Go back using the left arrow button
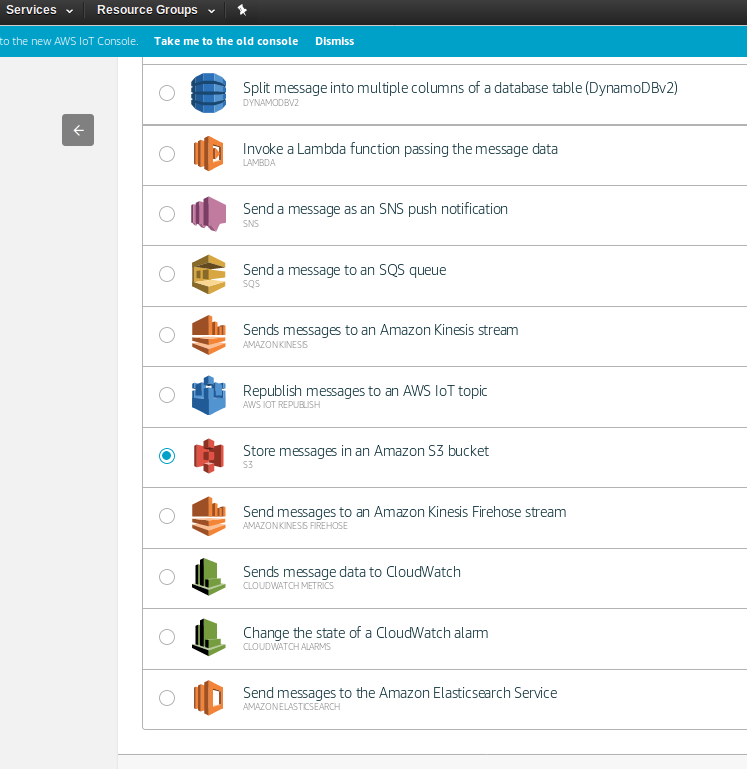747x769 pixels. (78, 130)
